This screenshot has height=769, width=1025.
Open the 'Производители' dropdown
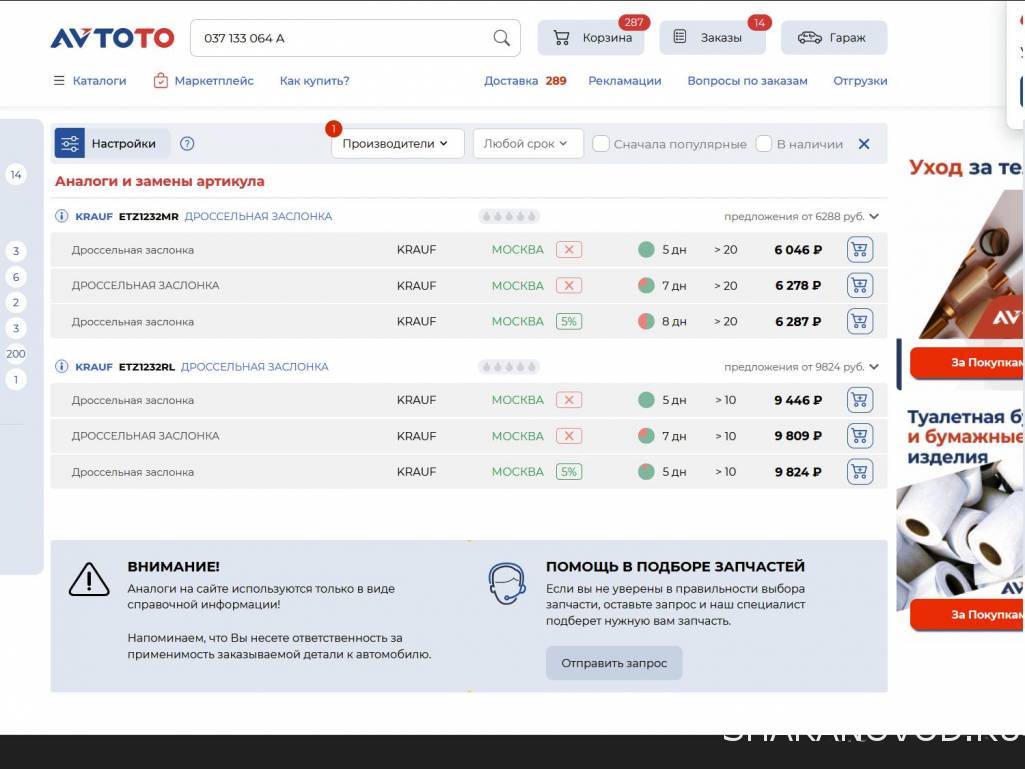tap(397, 144)
